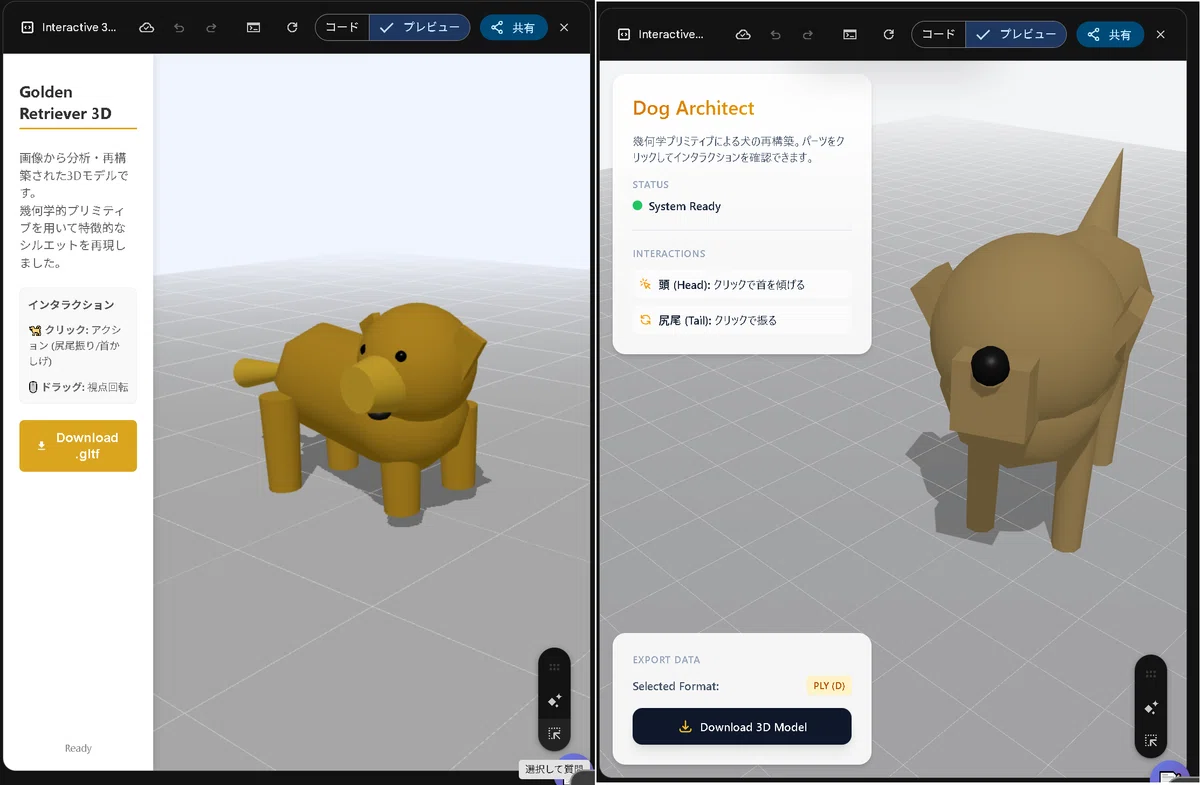
Task: Click the 'インタラクション' heading in the Golden Retriever sidebar
Action: pos(71,305)
